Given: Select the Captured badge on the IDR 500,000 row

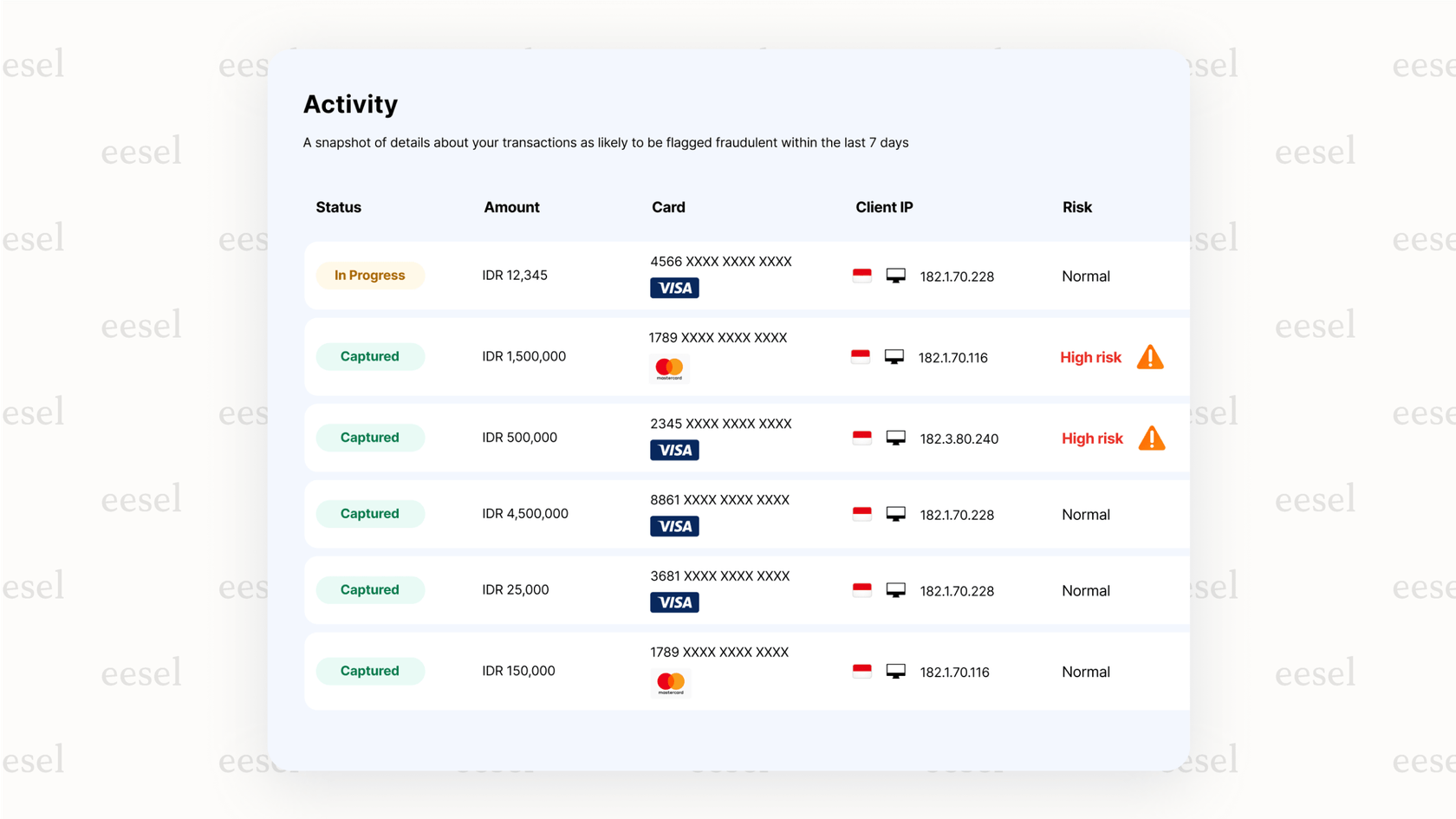Looking at the screenshot, I should [370, 437].
